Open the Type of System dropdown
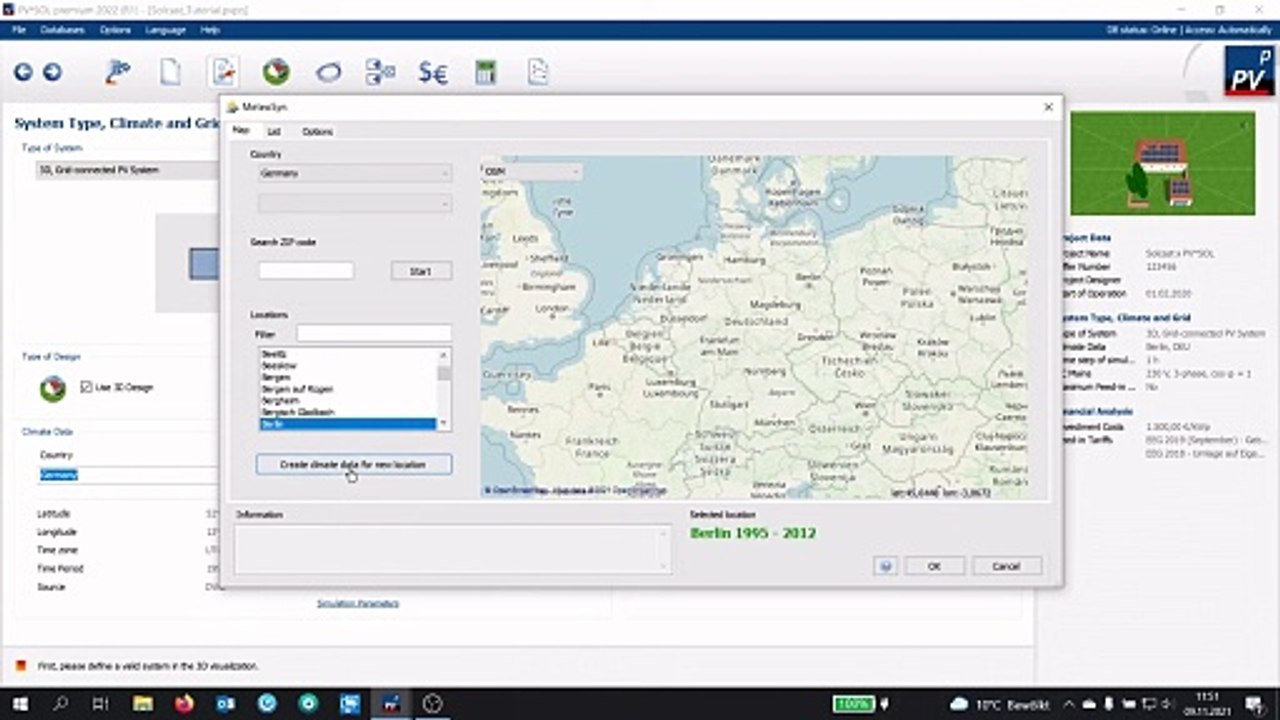This screenshot has height=720, width=1280. [x=127, y=170]
